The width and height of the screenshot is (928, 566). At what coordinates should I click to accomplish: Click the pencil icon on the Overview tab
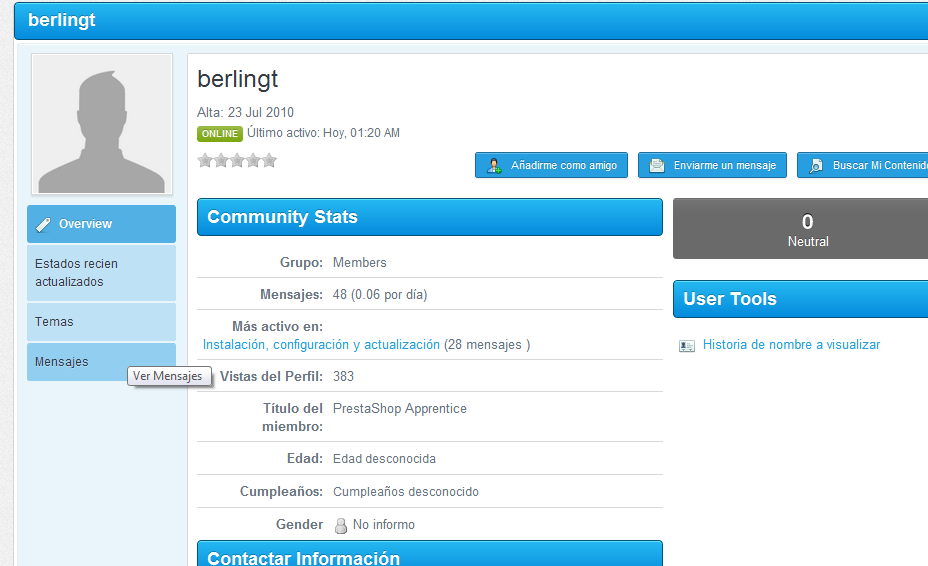click(43, 225)
